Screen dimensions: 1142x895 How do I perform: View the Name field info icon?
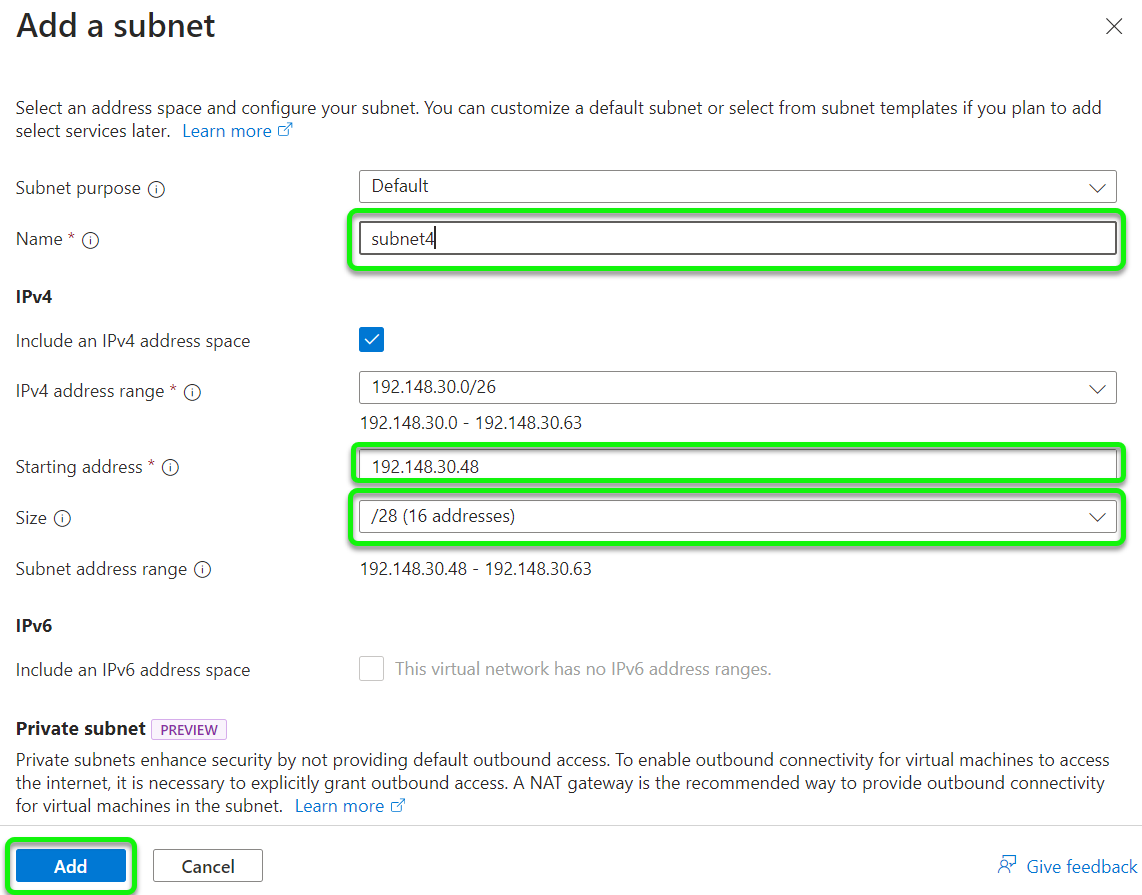(x=91, y=240)
